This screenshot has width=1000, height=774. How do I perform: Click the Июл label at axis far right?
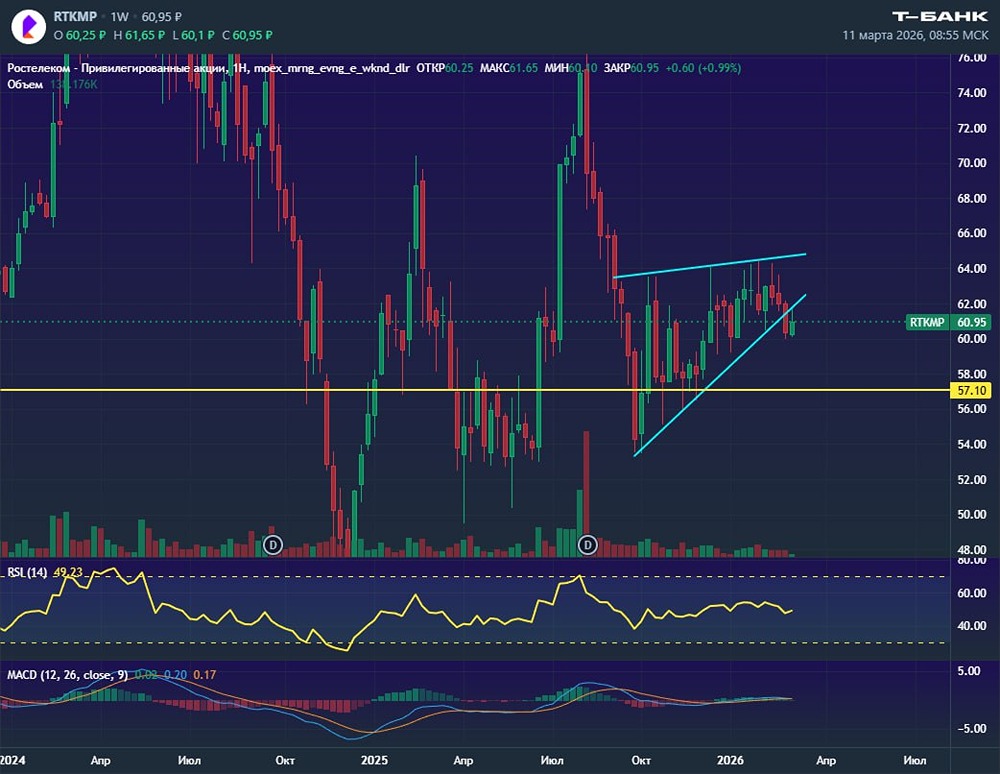pos(915,760)
